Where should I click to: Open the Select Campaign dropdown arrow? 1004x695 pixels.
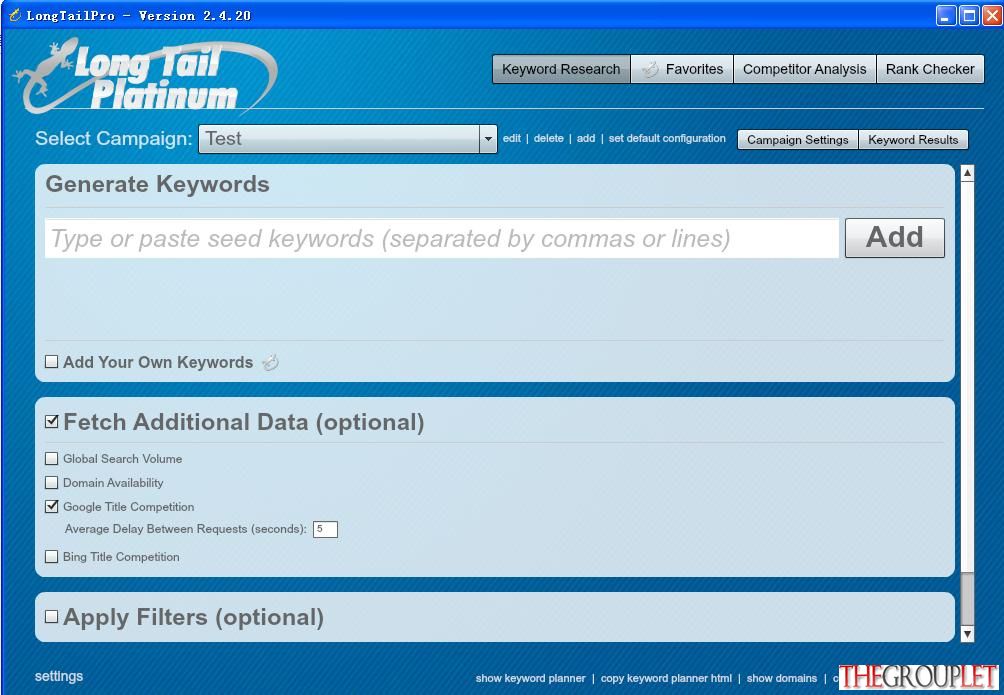point(488,138)
